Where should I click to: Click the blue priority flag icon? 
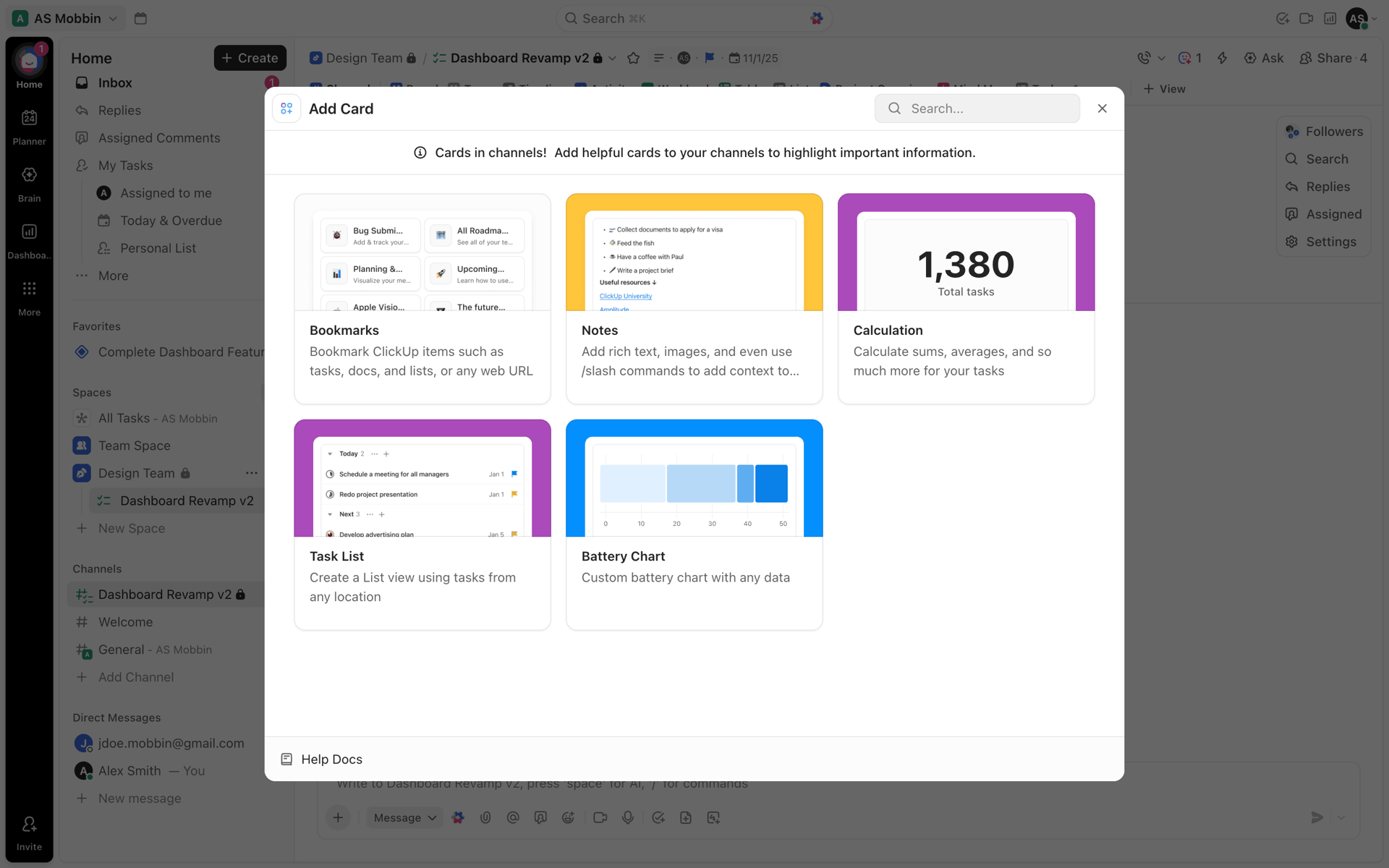tap(710, 58)
